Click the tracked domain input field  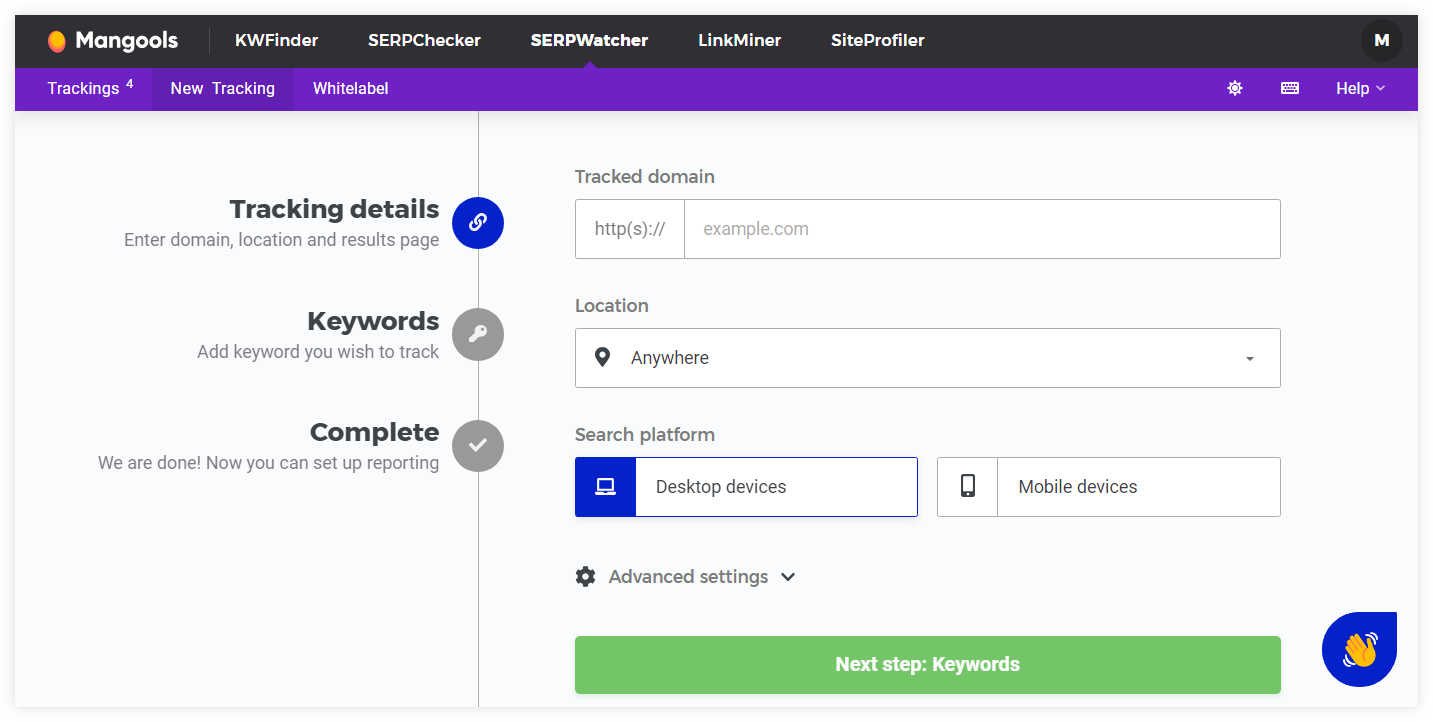980,228
